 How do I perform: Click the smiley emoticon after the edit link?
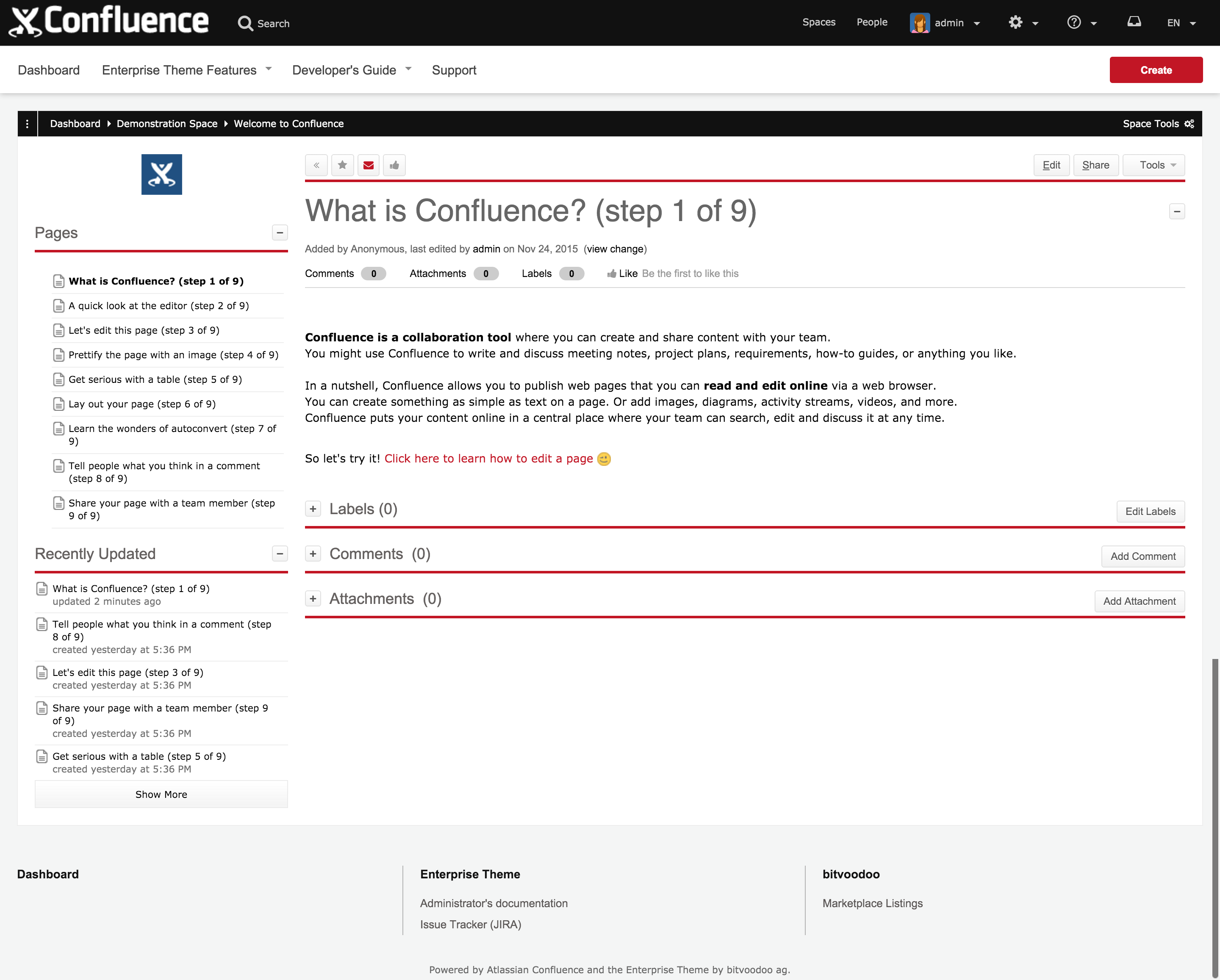[x=604, y=459]
